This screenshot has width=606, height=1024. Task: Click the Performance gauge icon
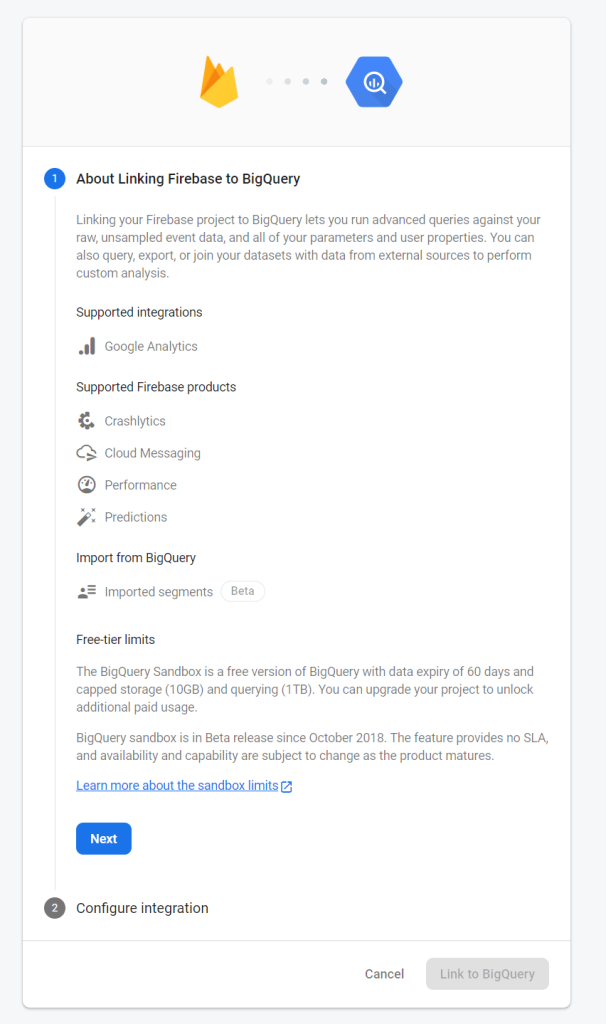87,485
